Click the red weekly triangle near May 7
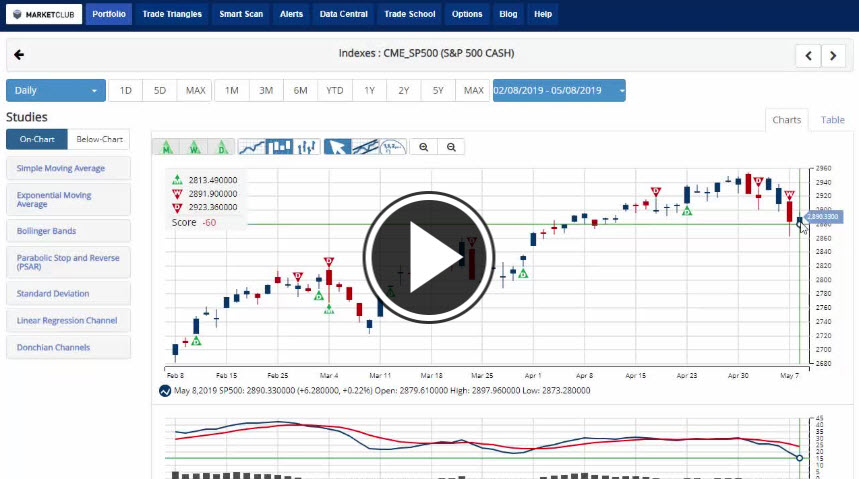The height and width of the screenshot is (479, 859). click(789, 195)
